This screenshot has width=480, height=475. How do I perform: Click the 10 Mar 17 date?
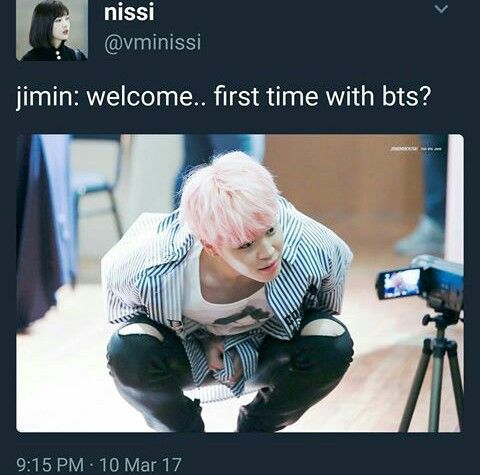(x=141, y=465)
